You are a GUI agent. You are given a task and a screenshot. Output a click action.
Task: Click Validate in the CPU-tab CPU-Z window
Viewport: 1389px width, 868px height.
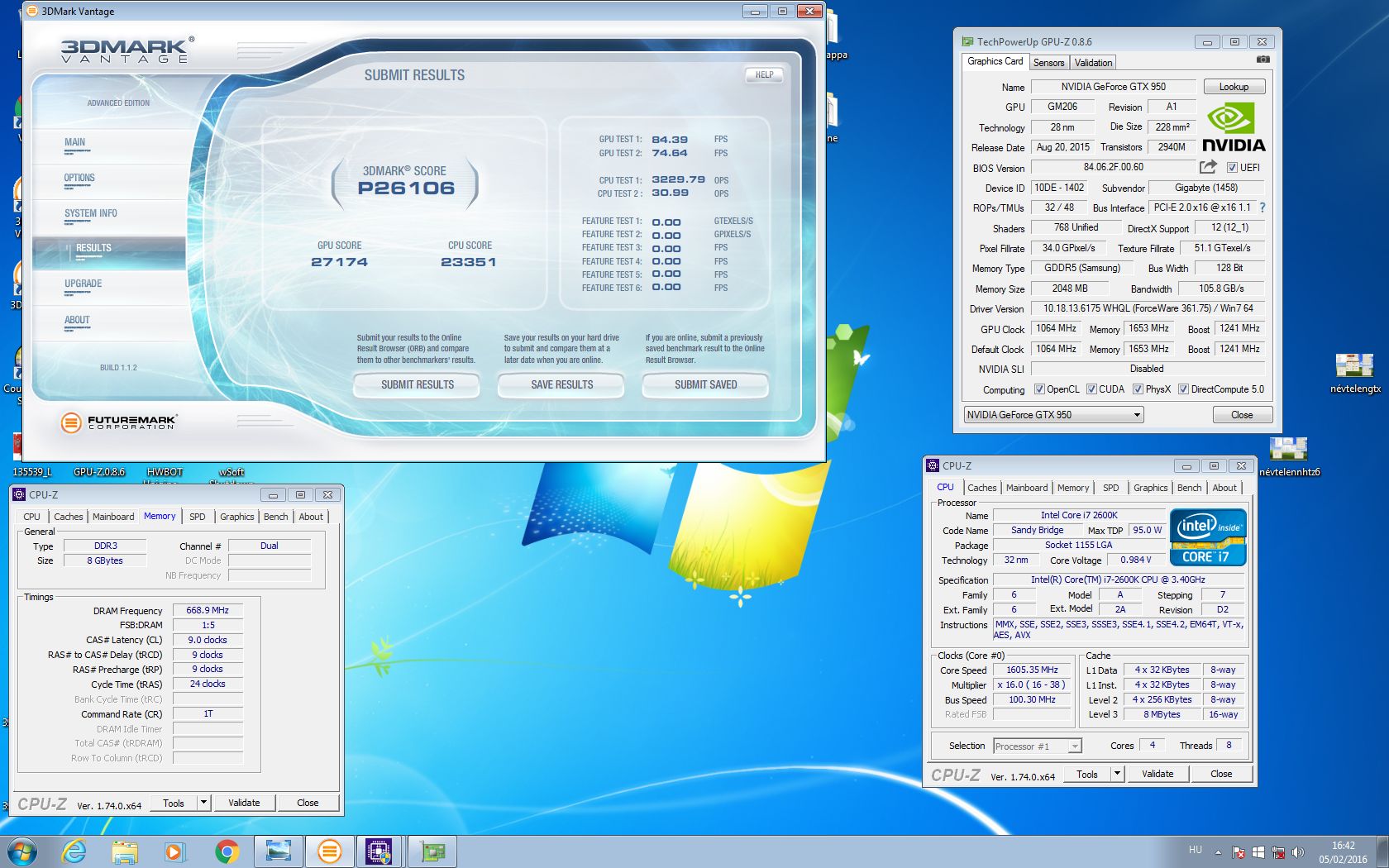click(x=1157, y=774)
